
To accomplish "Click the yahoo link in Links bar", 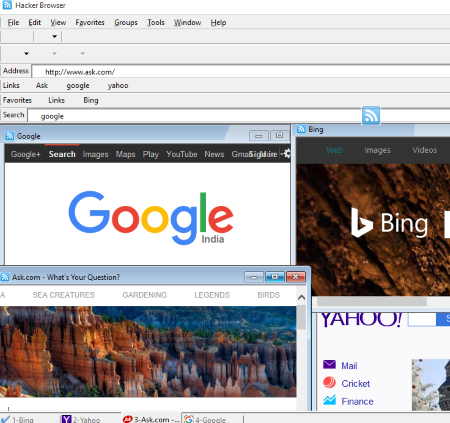I will (118, 85).
